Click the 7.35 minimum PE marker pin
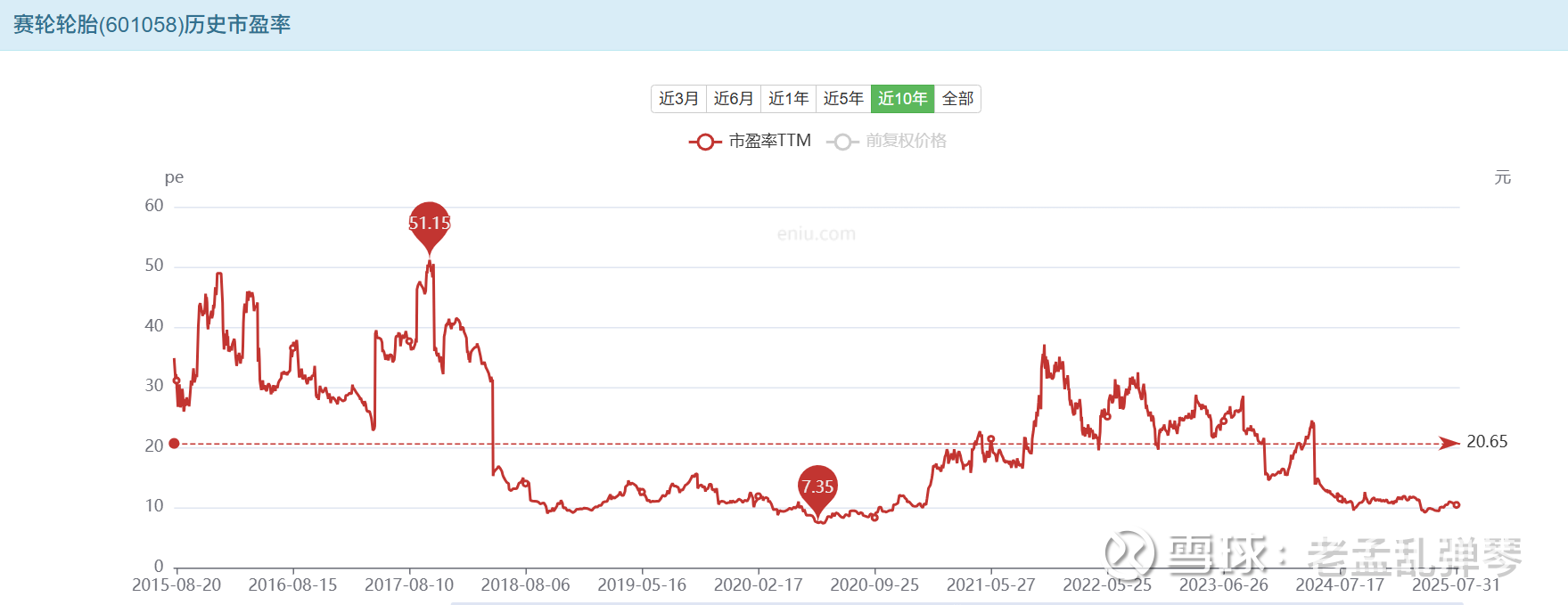This screenshot has height=605, width=1568. tap(817, 489)
